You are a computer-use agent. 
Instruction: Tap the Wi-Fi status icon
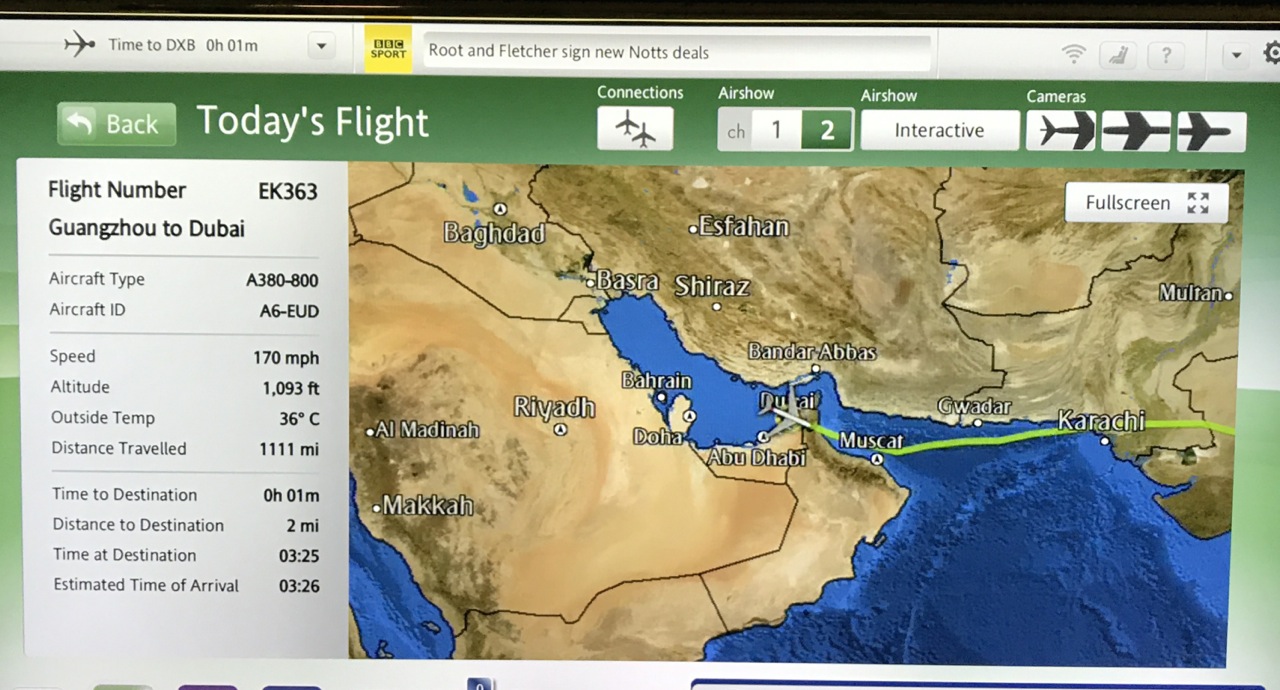tap(1074, 53)
